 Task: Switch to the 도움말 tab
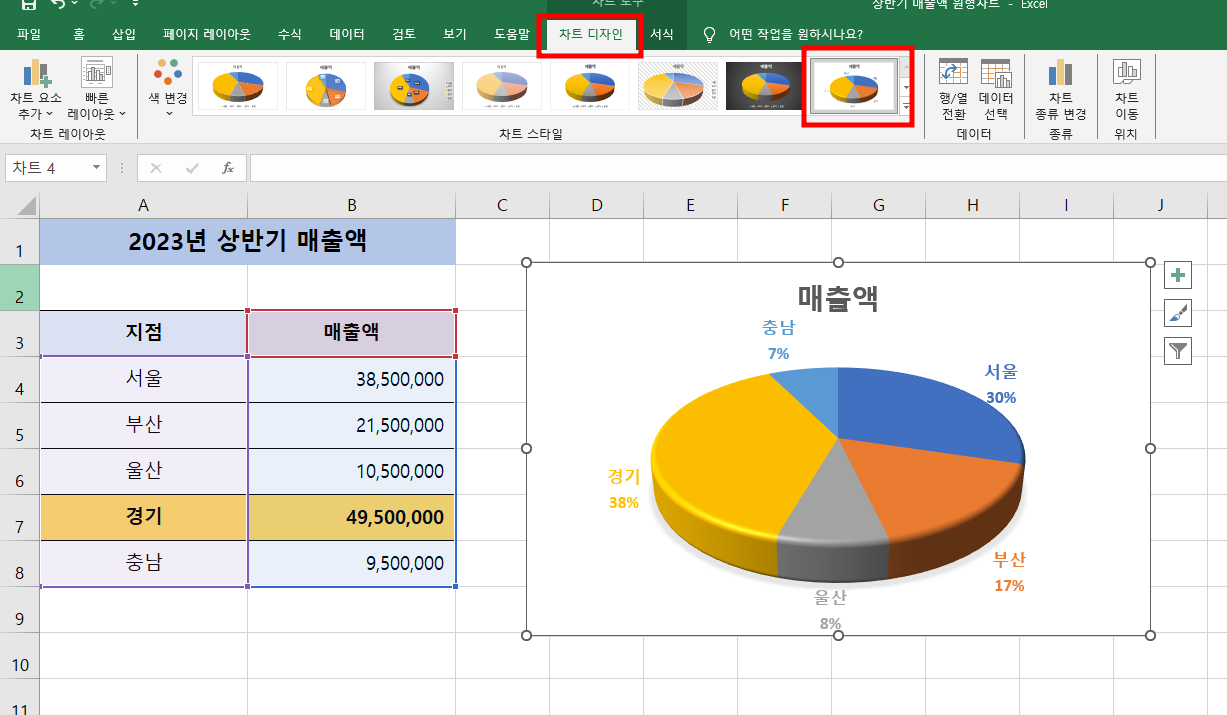point(512,35)
